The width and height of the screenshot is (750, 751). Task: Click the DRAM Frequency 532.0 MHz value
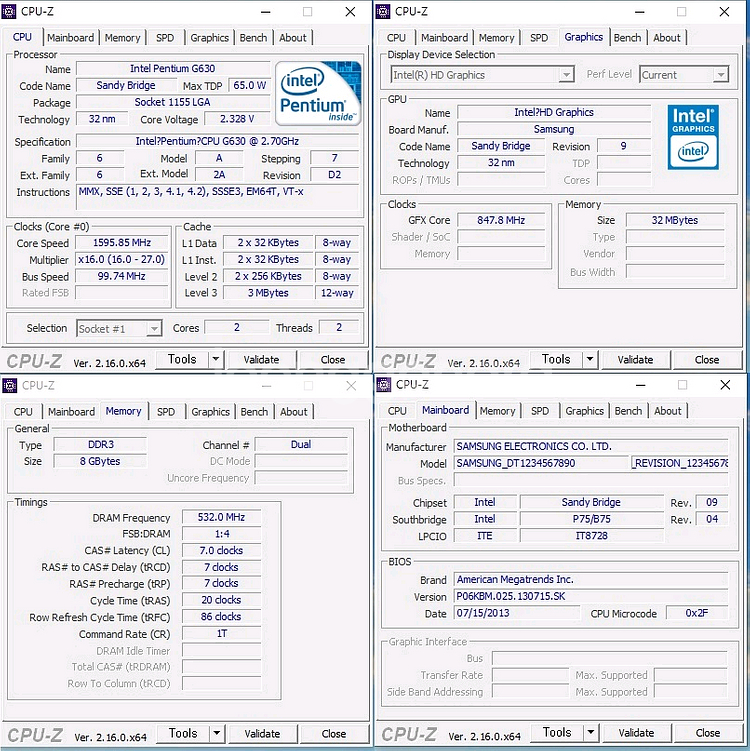click(221, 518)
